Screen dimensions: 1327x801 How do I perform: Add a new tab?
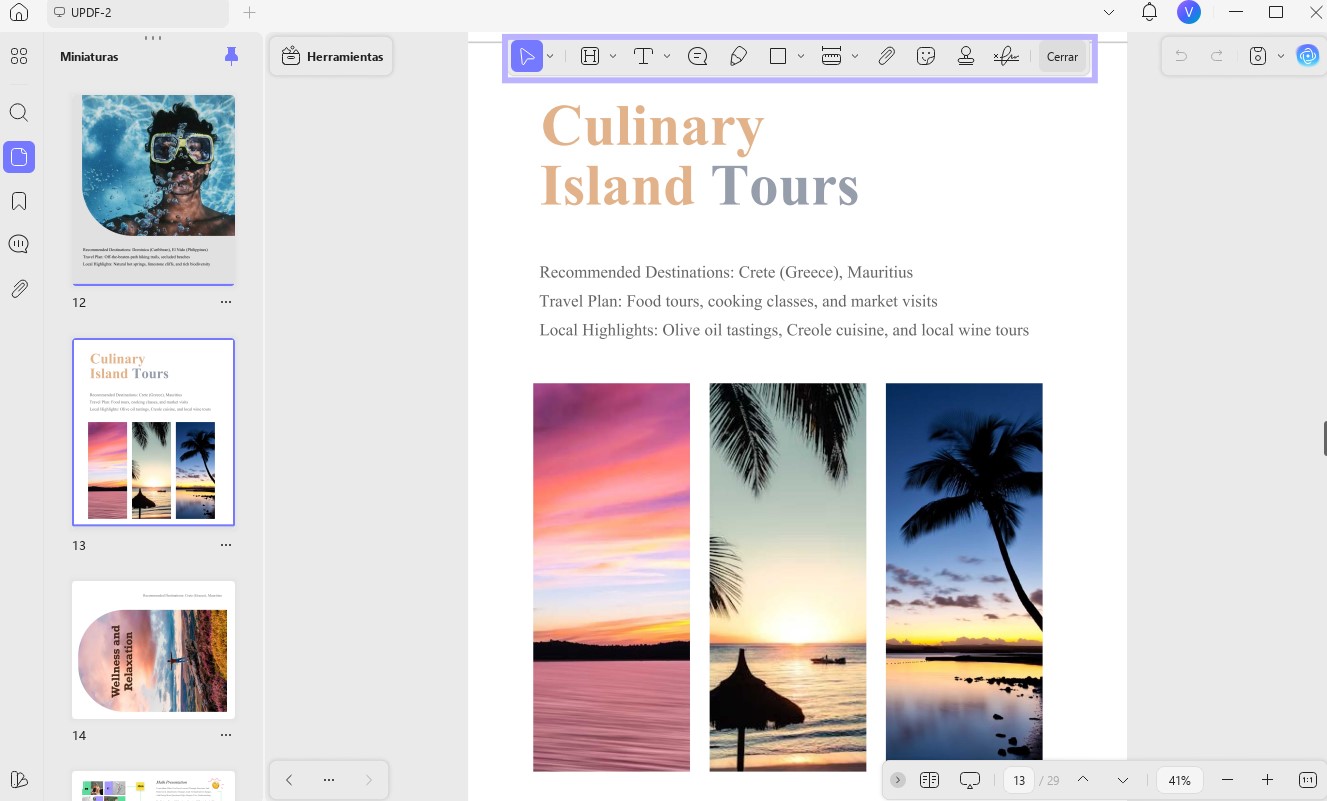pyautogui.click(x=250, y=12)
